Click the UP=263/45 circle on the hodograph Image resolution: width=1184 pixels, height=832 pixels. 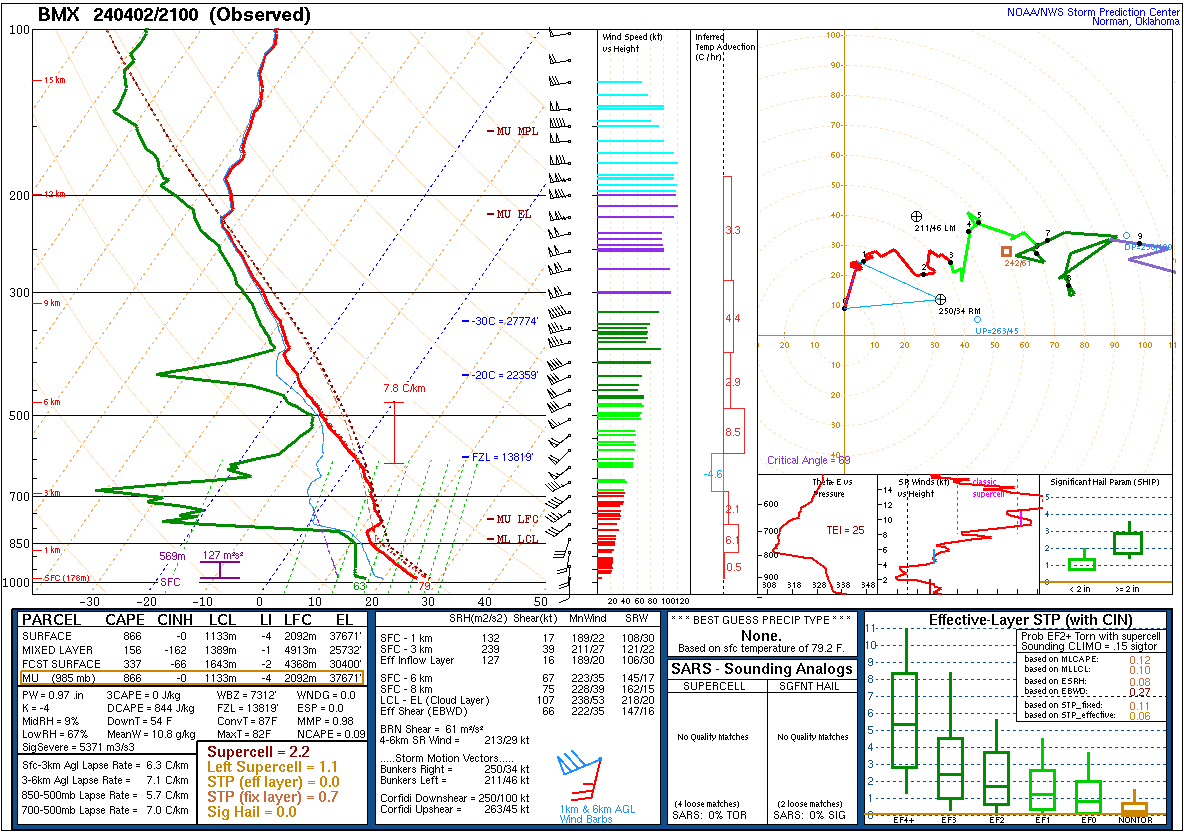977,319
